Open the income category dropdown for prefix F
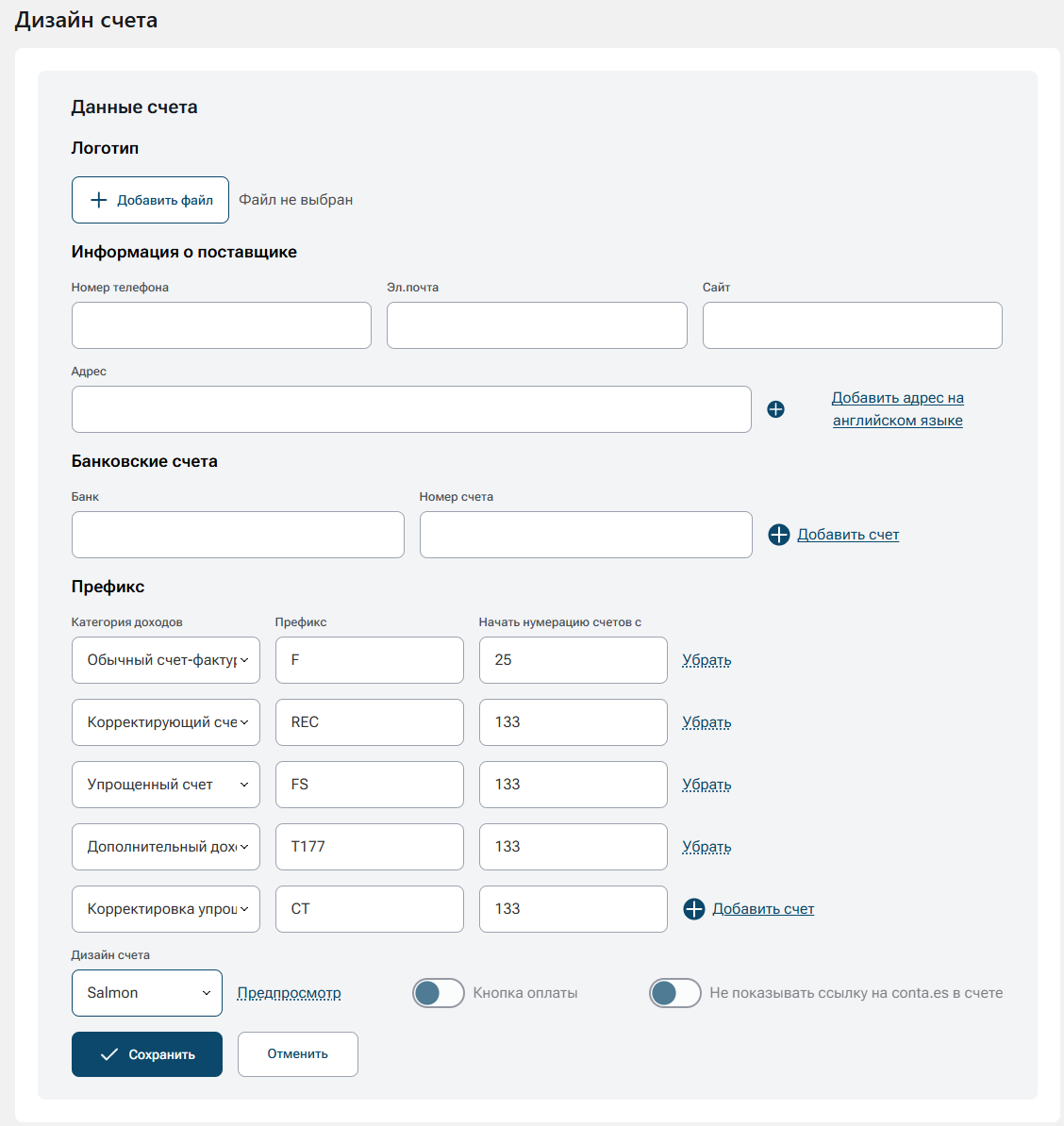 click(166, 660)
